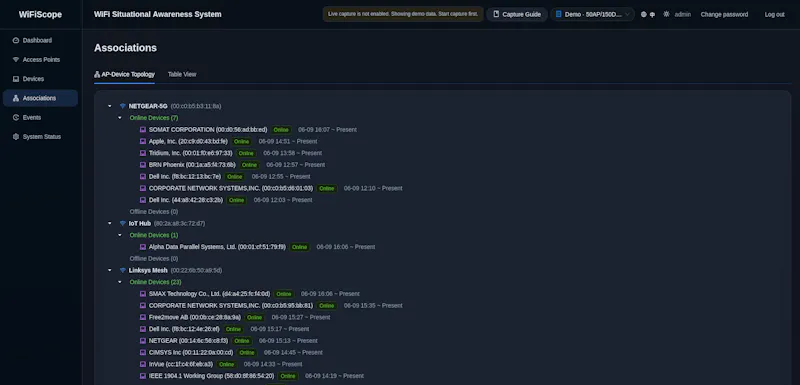Click IoT Hub MAC address 80:2a:a8:3c:72:d7
The image size is (800, 385).
180,223
